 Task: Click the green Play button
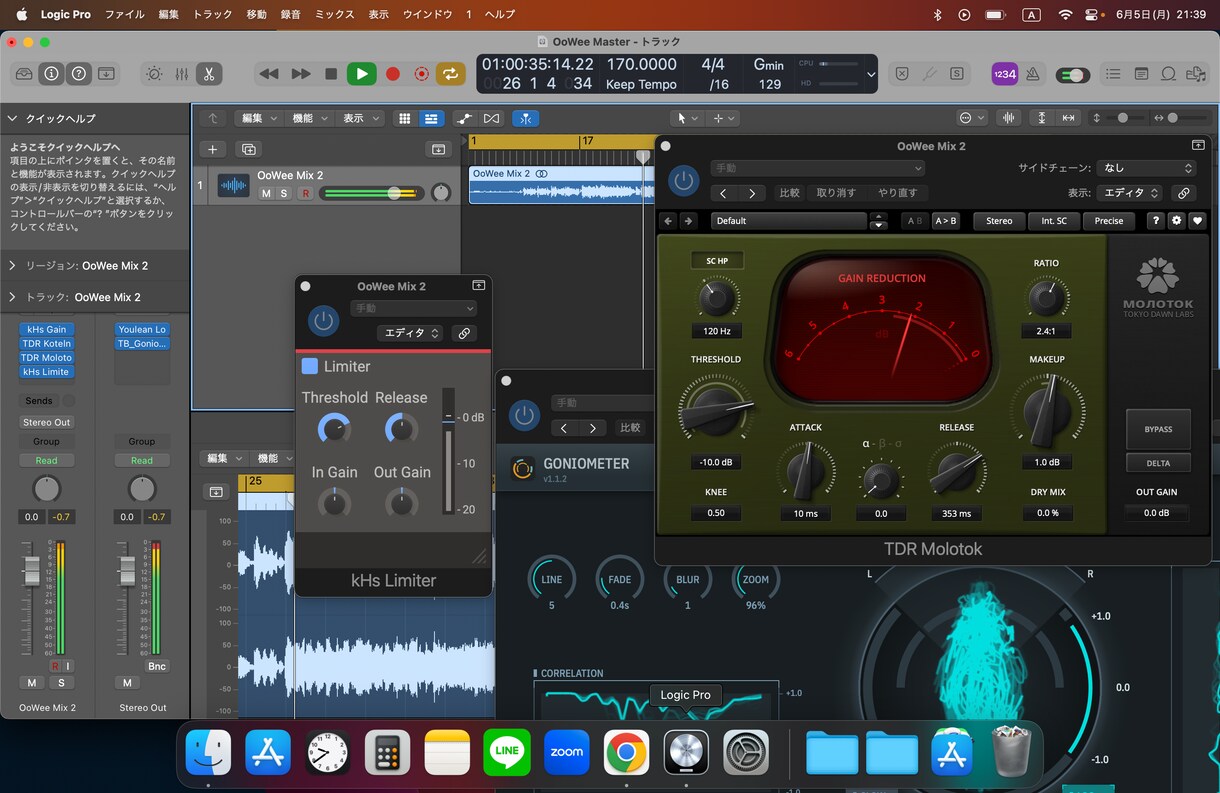361,74
